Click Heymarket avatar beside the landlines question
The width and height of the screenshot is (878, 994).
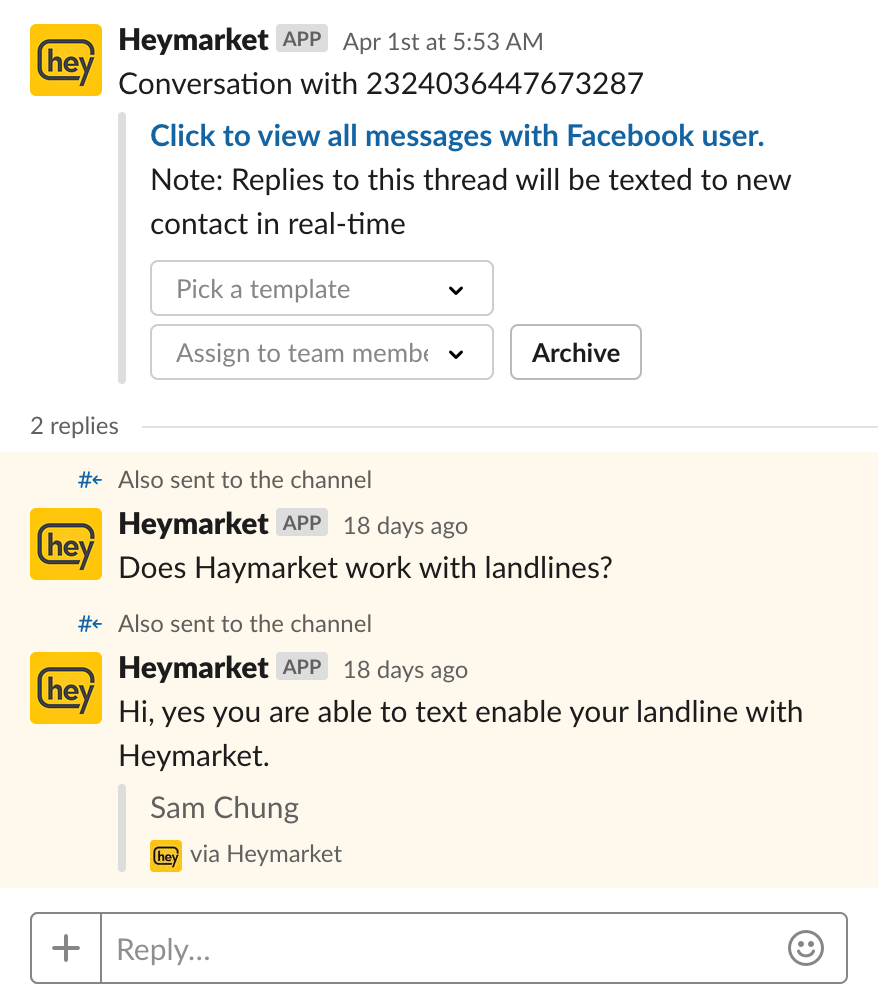point(66,544)
